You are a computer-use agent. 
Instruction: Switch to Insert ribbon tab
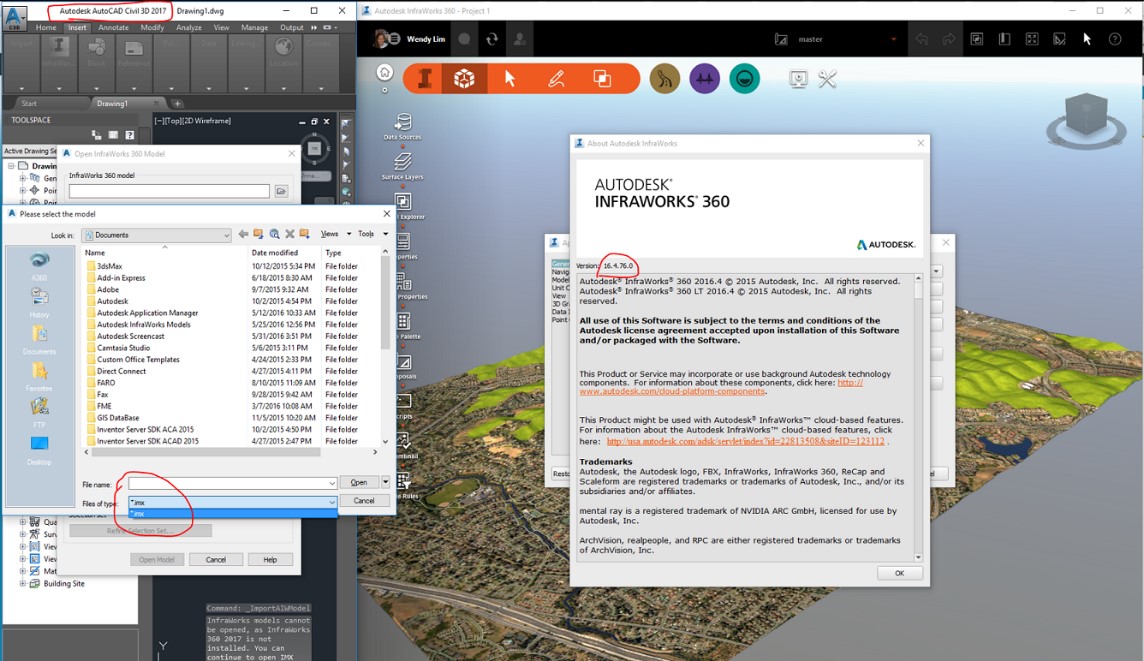pyautogui.click(x=77, y=28)
